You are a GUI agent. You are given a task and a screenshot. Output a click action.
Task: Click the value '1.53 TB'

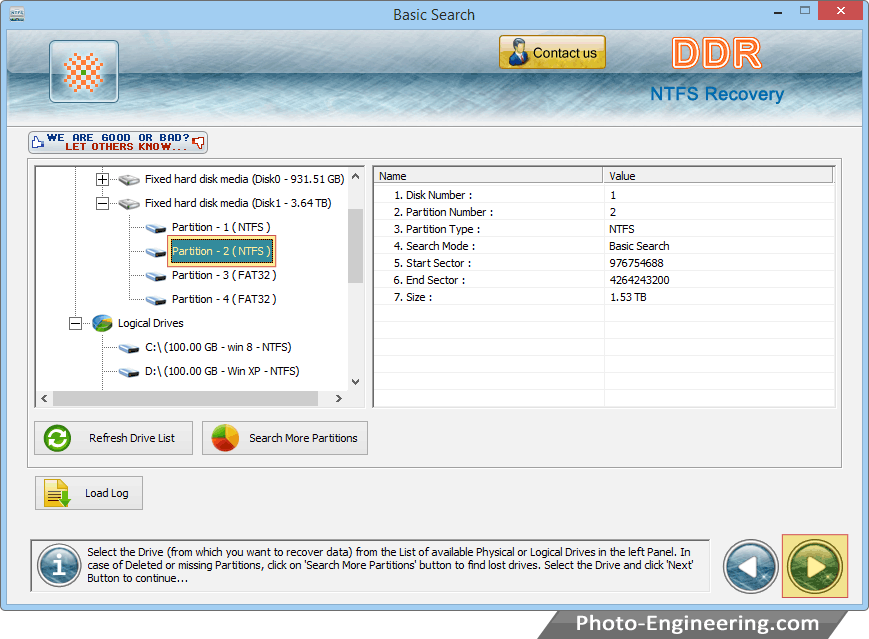click(x=628, y=297)
